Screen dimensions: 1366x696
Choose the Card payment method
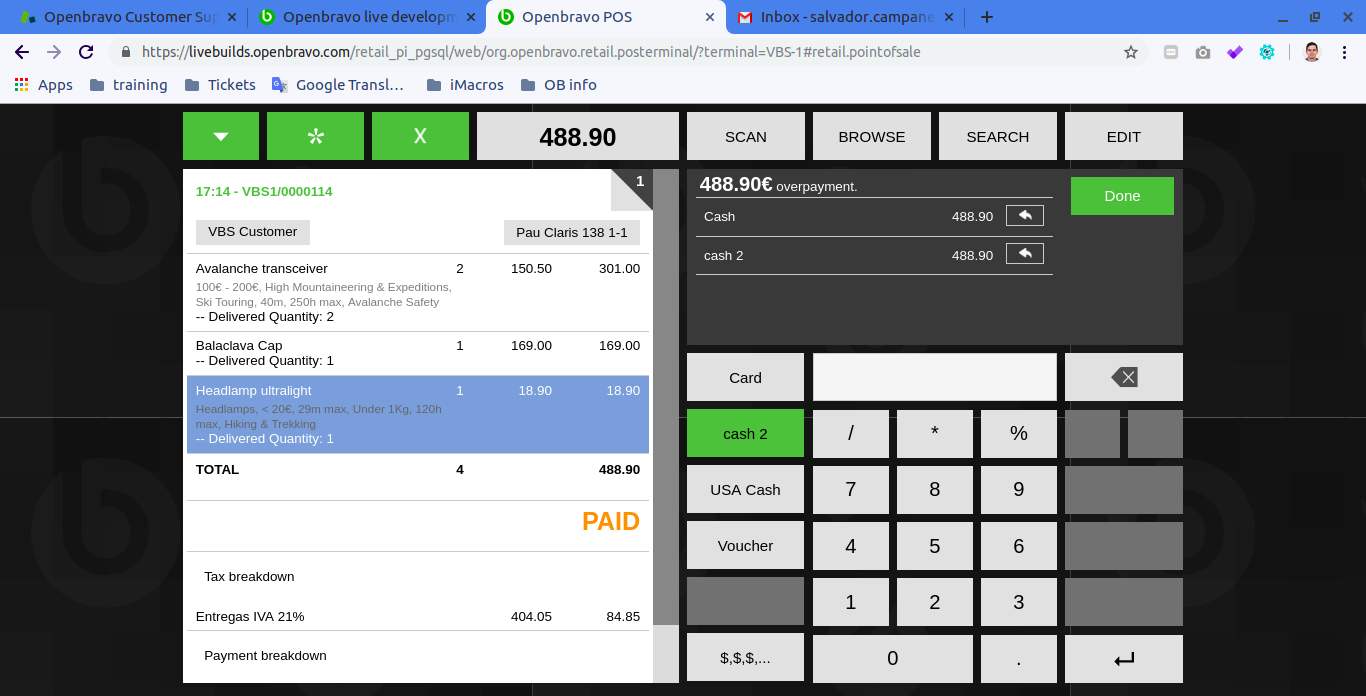tap(745, 377)
